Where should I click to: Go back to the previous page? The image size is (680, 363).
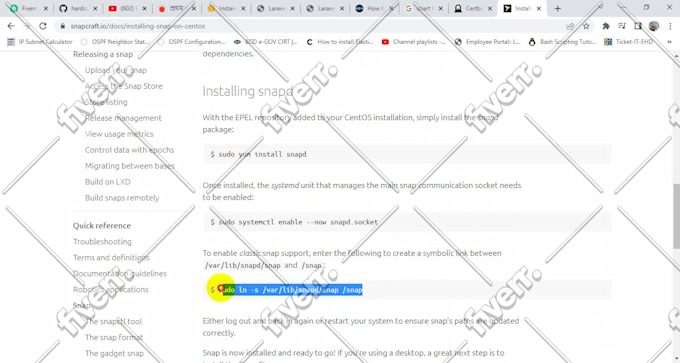[x=11, y=26]
